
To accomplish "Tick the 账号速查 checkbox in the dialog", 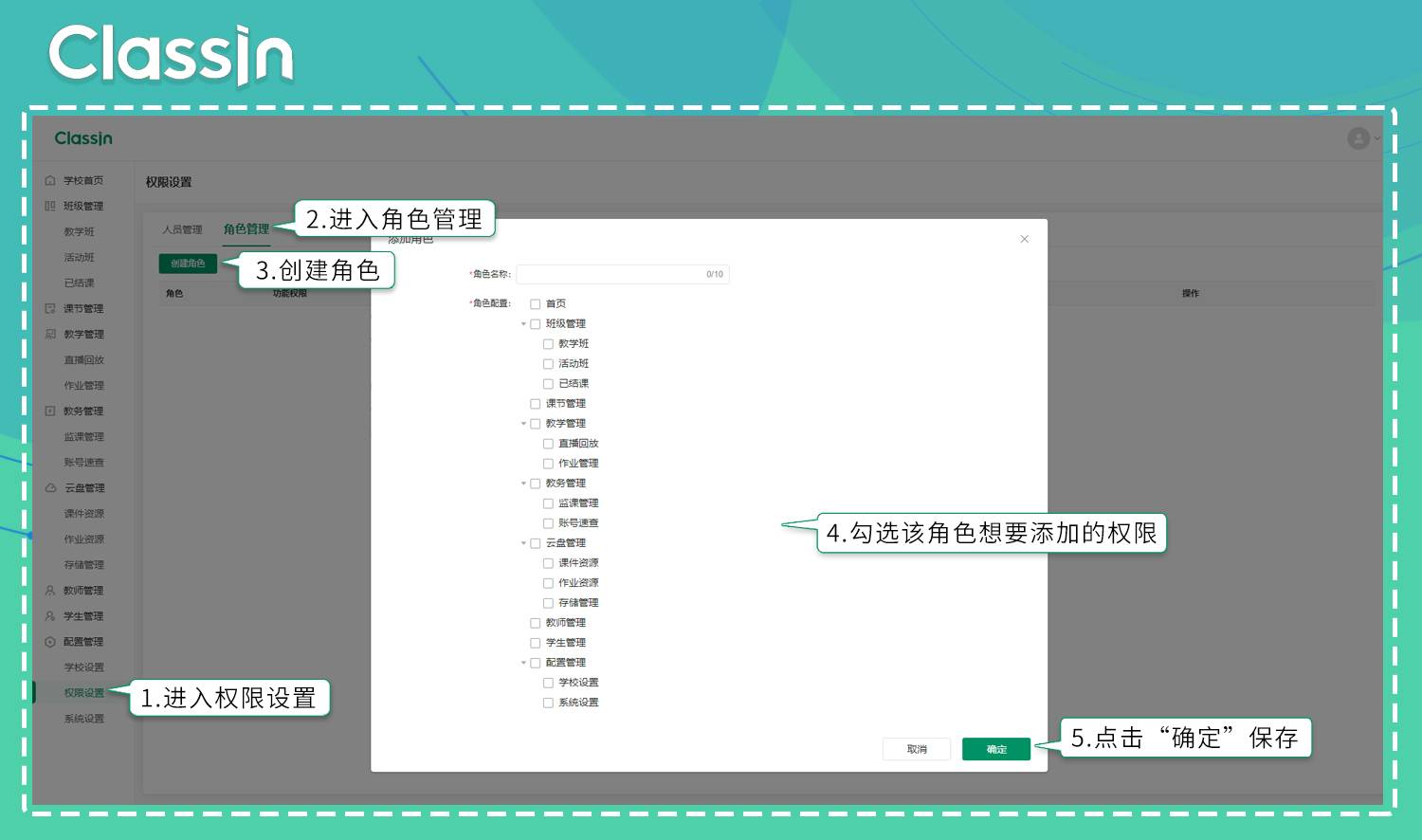I will 548,523.
